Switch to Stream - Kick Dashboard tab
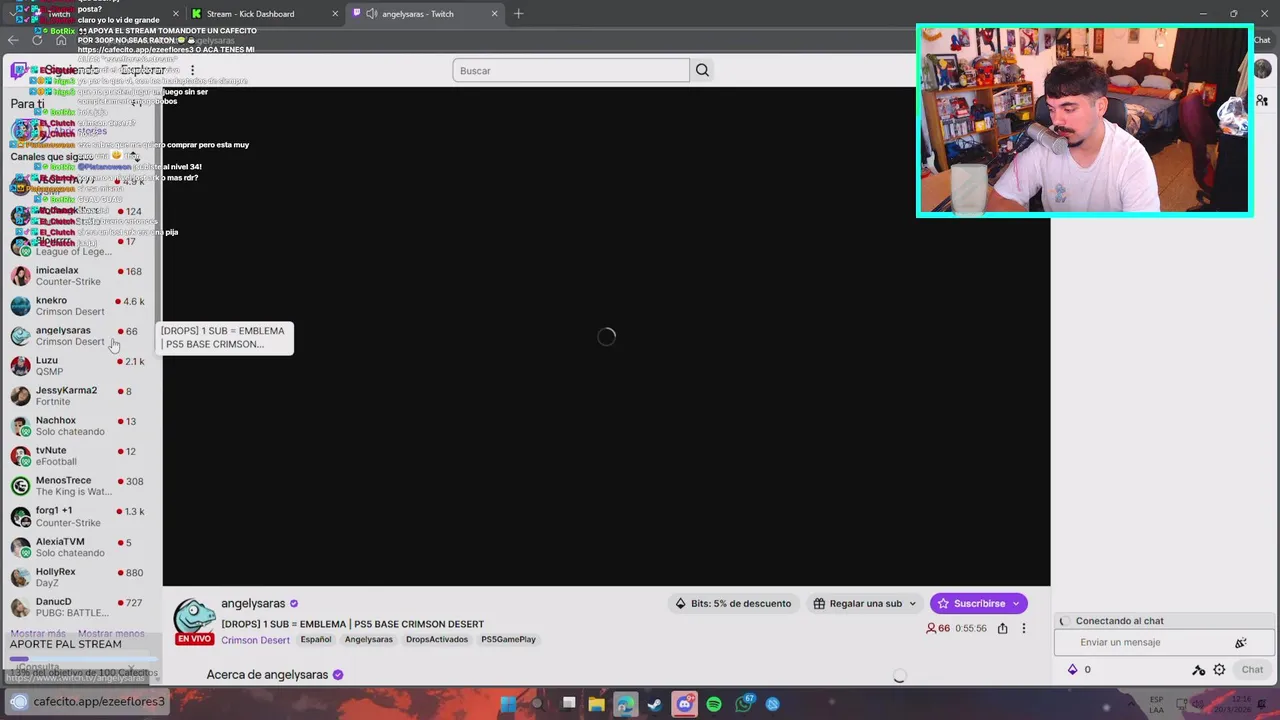 262,14
